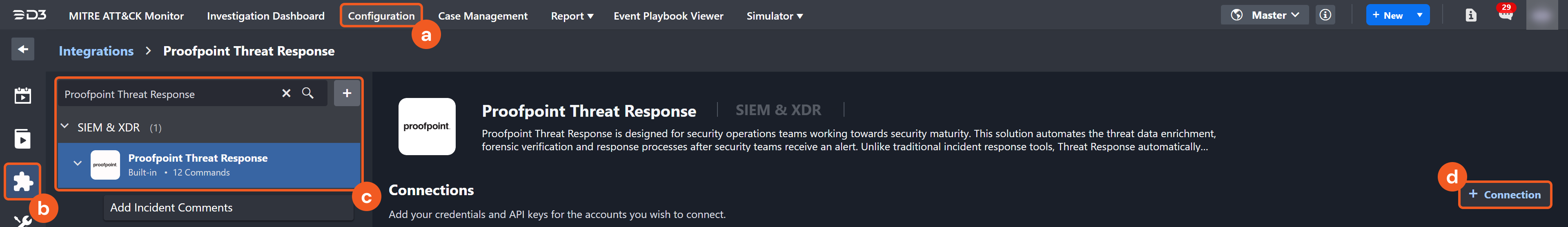The height and width of the screenshot is (227, 1568).
Task: Switch to the Configuration tab
Action: [x=381, y=16]
